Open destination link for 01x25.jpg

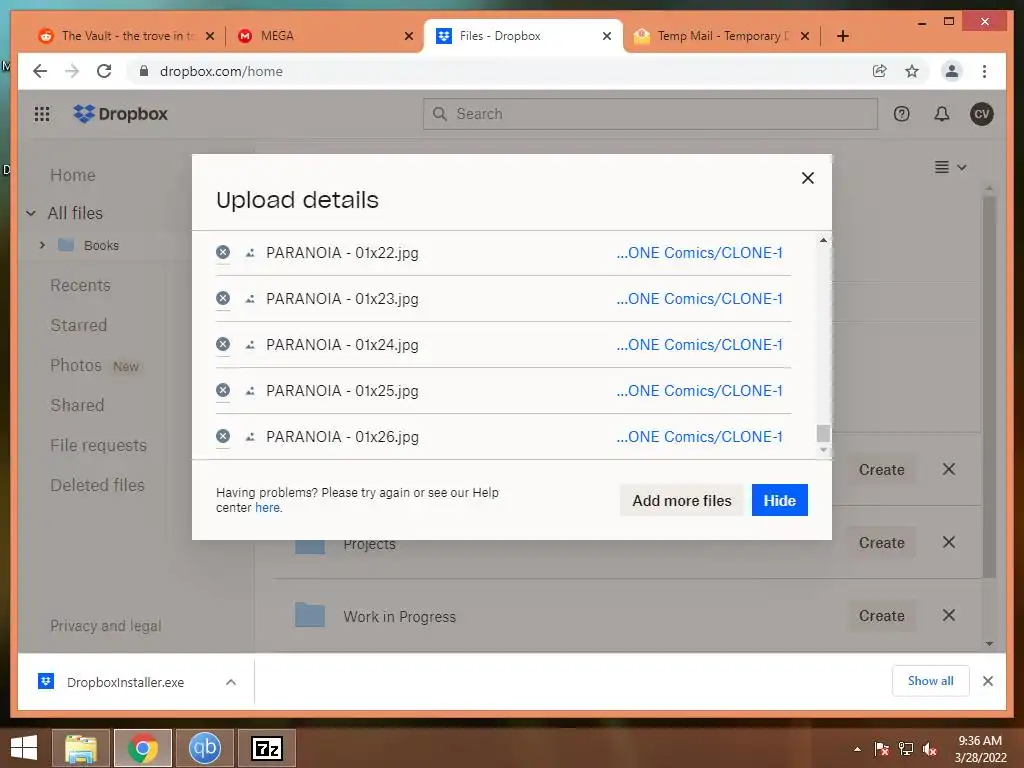click(699, 391)
